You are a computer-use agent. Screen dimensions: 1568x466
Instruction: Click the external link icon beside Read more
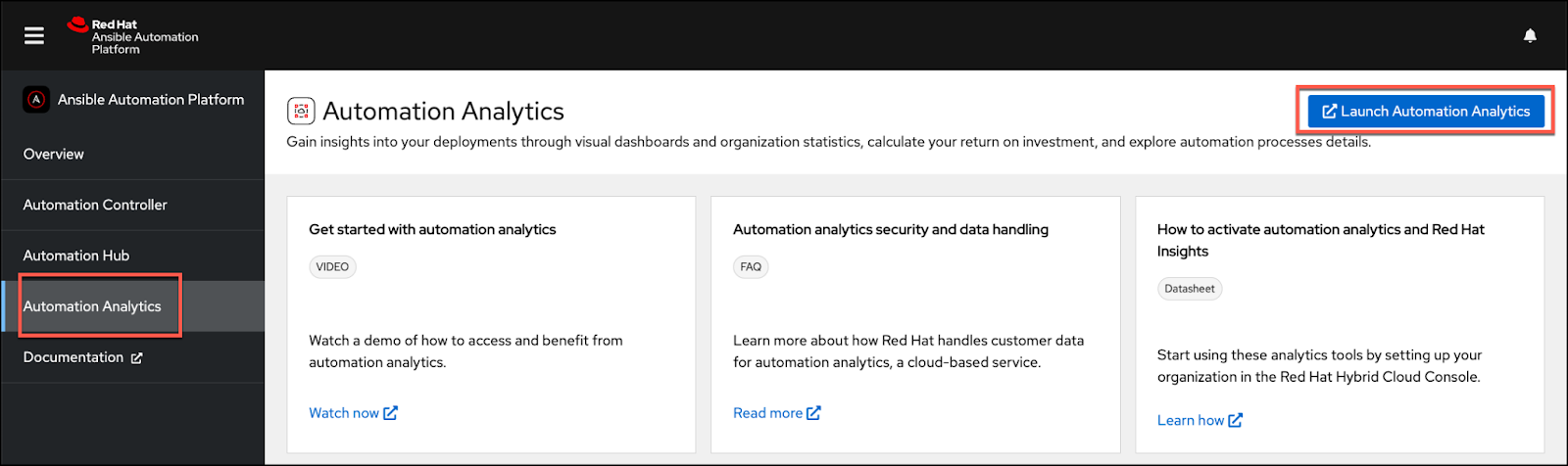[814, 413]
